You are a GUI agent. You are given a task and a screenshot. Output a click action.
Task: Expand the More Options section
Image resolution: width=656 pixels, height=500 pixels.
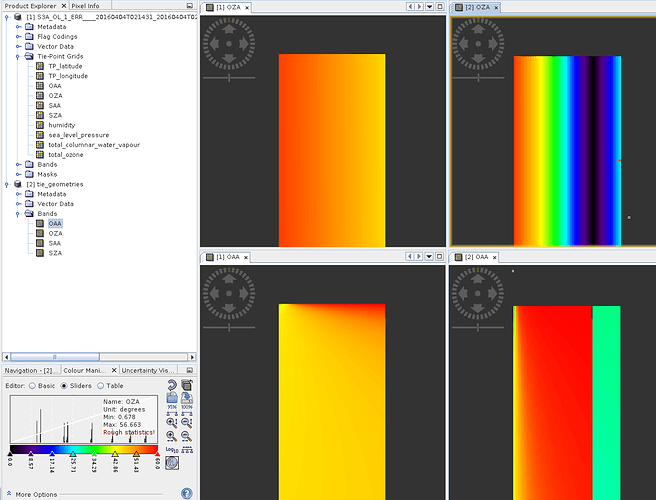click(x=9, y=494)
